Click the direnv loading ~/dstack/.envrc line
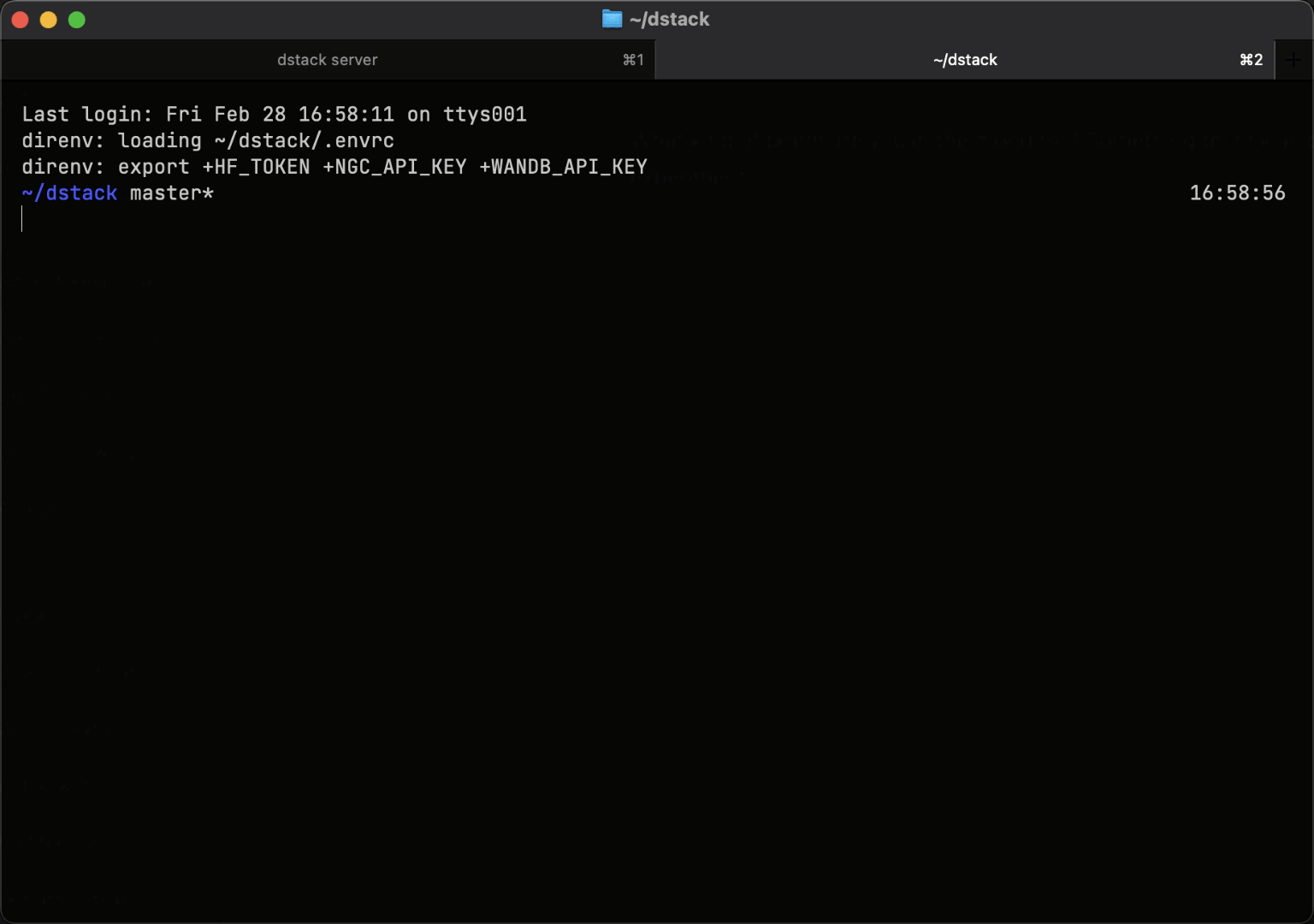 tap(208, 140)
